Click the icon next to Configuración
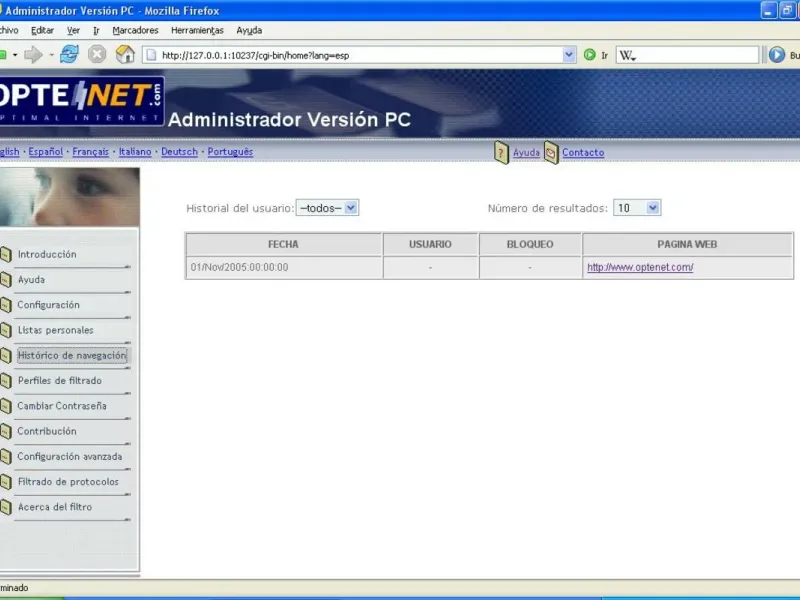The image size is (800, 600). pyautogui.click(x=6, y=305)
